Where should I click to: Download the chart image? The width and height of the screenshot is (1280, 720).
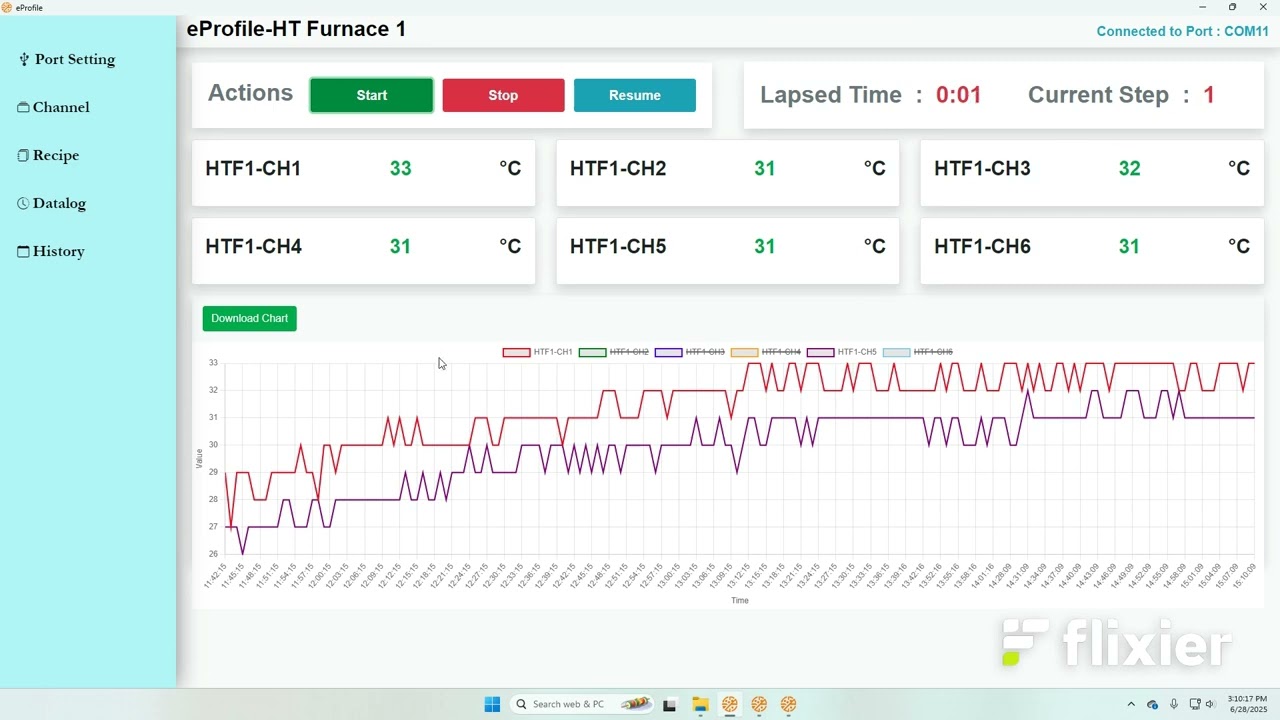point(249,318)
